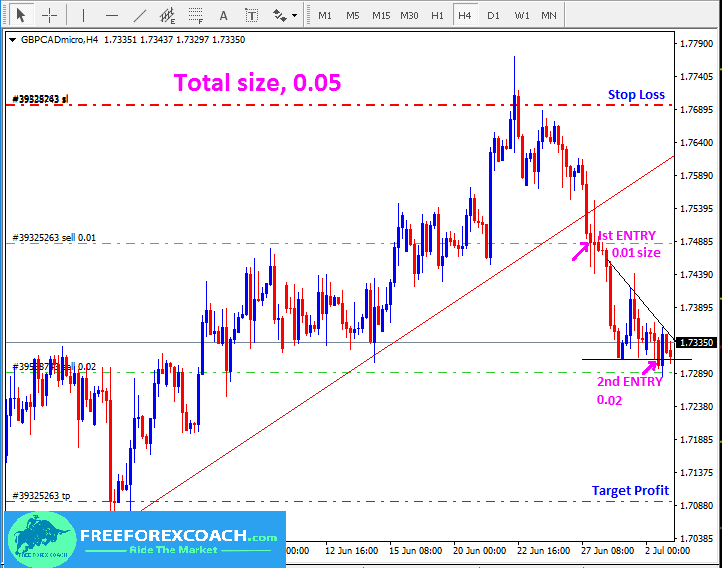The width and height of the screenshot is (722, 568).
Task: Click the MN monthly timeframe button
Action: coord(549,15)
